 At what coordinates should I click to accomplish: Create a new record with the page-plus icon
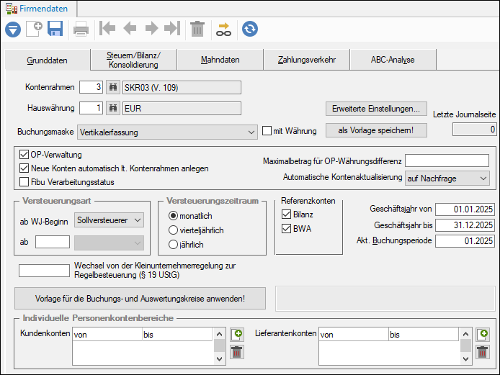click(34, 29)
